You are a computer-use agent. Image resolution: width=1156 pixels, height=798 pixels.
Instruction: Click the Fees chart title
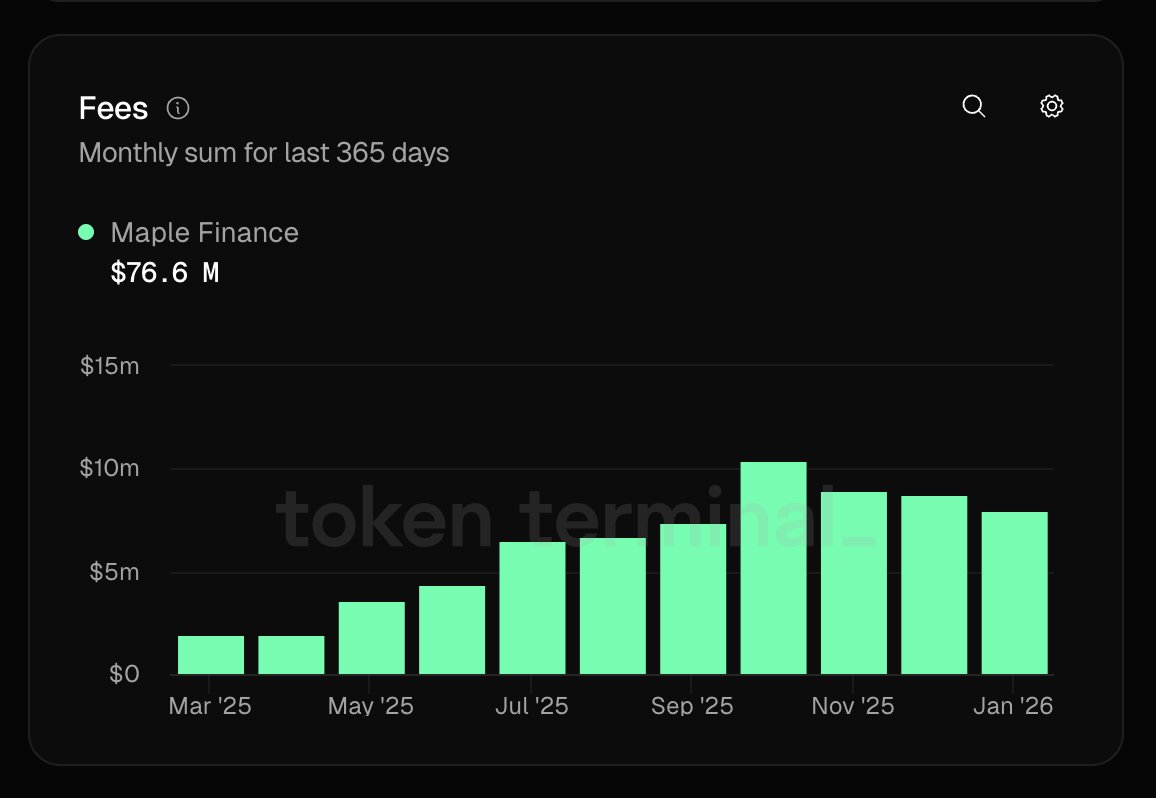pos(113,108)
